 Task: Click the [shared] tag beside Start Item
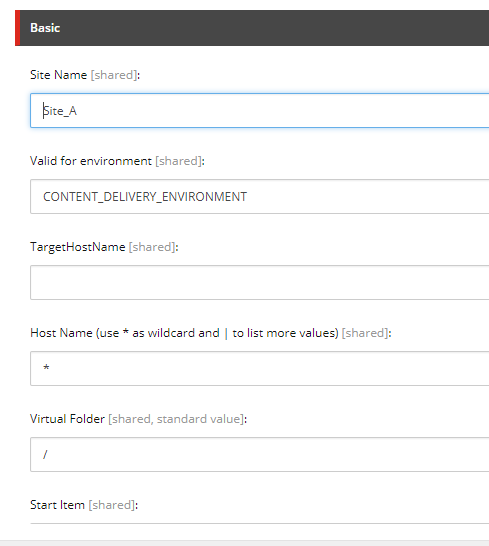tap(112, 505)
